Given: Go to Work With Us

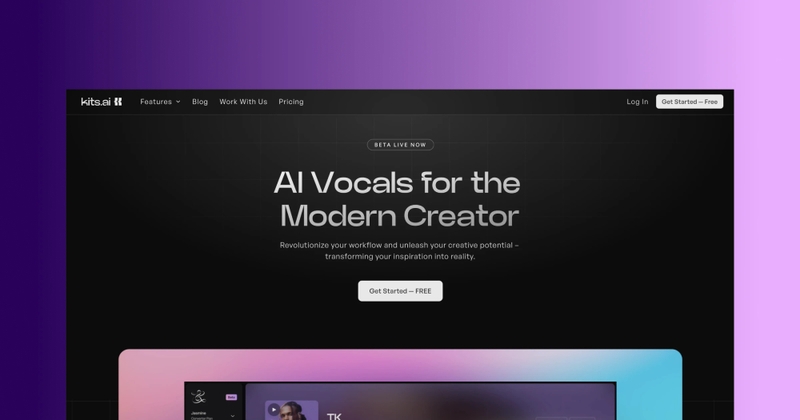Looking at the screenshot, I should [x=243, y=102].
